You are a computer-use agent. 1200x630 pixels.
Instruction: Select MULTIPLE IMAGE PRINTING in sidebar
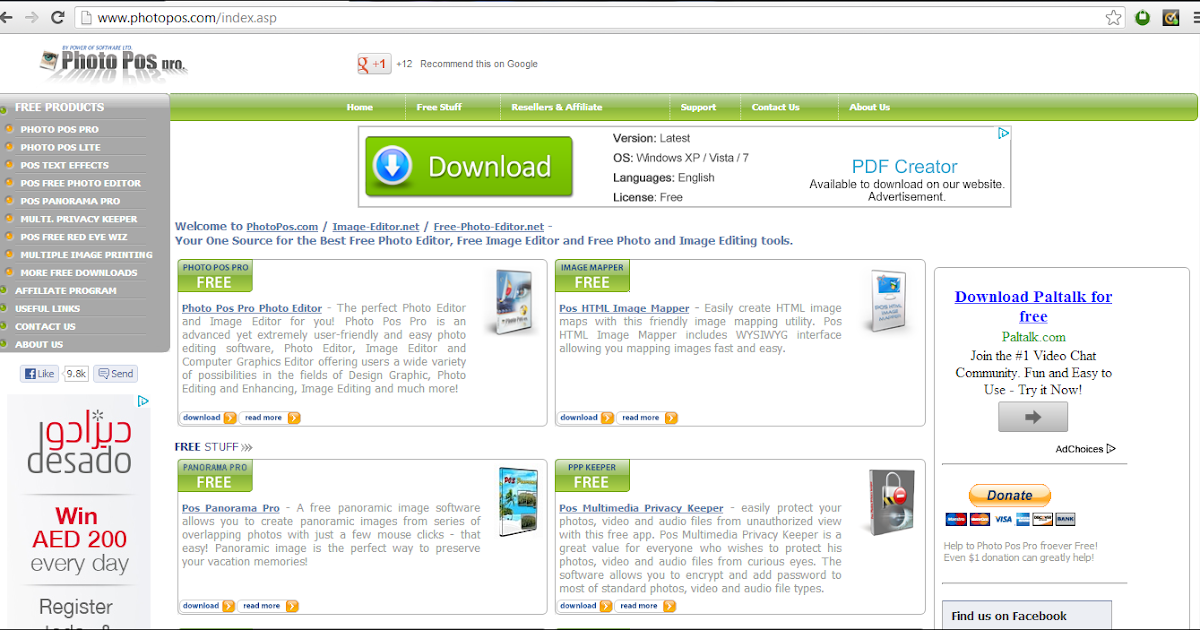(87, 255)
